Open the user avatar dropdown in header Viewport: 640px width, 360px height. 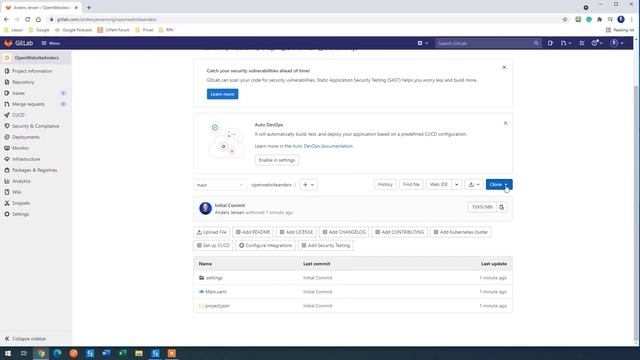(x=616, y=43)
